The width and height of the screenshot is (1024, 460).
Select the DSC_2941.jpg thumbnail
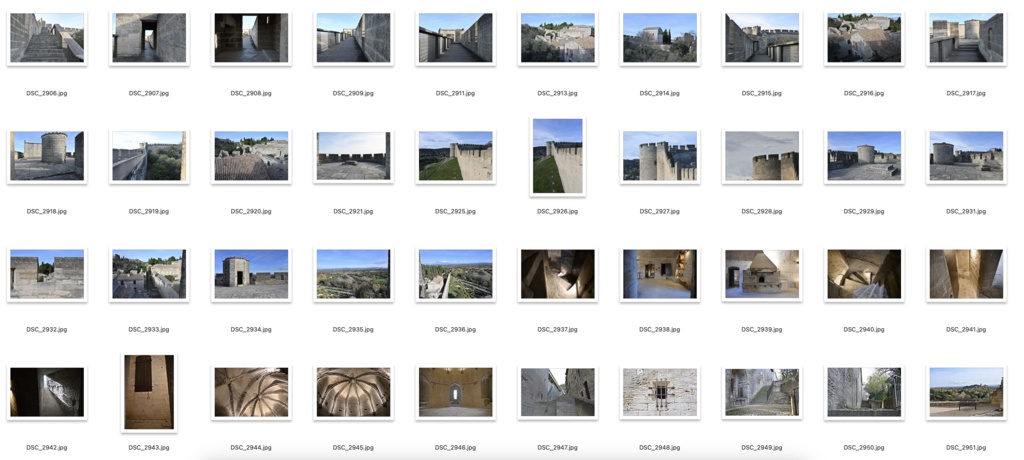(967, 274)
